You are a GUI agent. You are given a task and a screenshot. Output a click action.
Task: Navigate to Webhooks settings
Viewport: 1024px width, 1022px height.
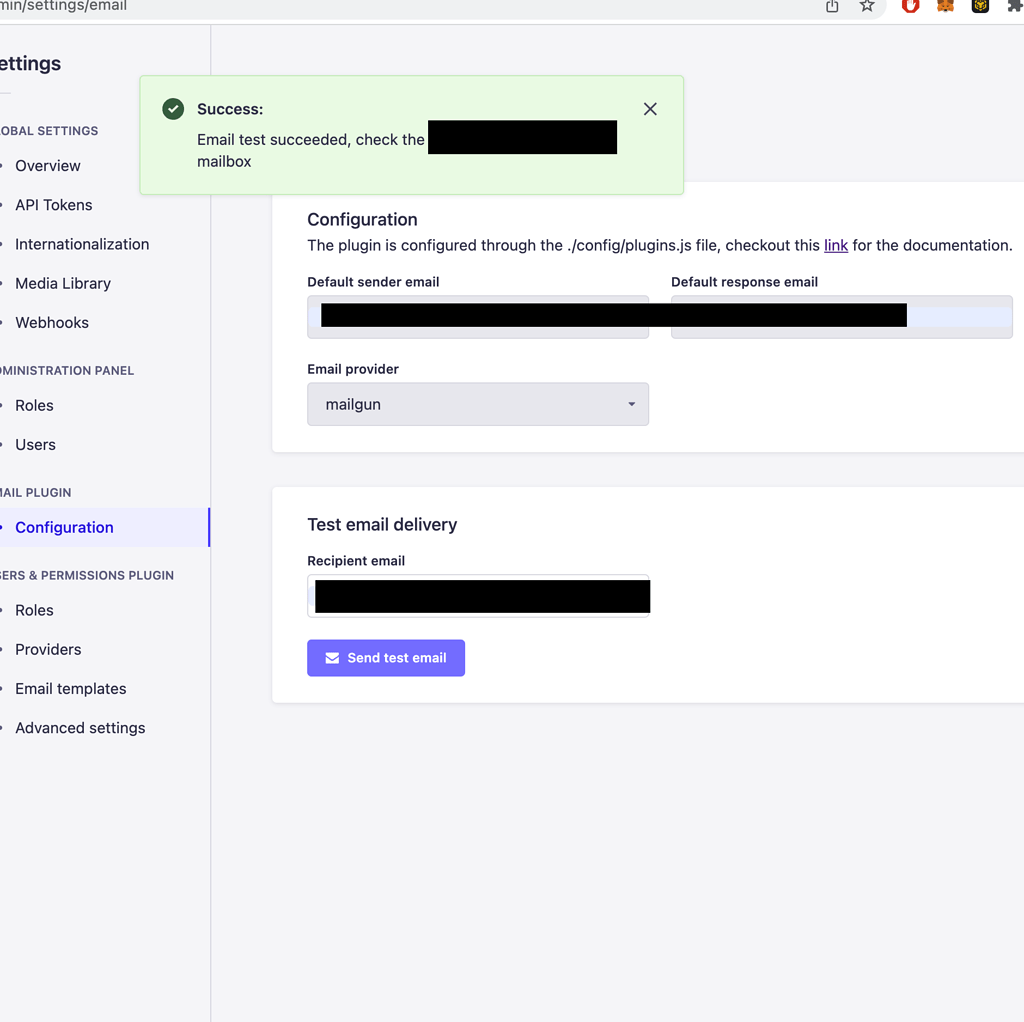[x=52, y=322]
